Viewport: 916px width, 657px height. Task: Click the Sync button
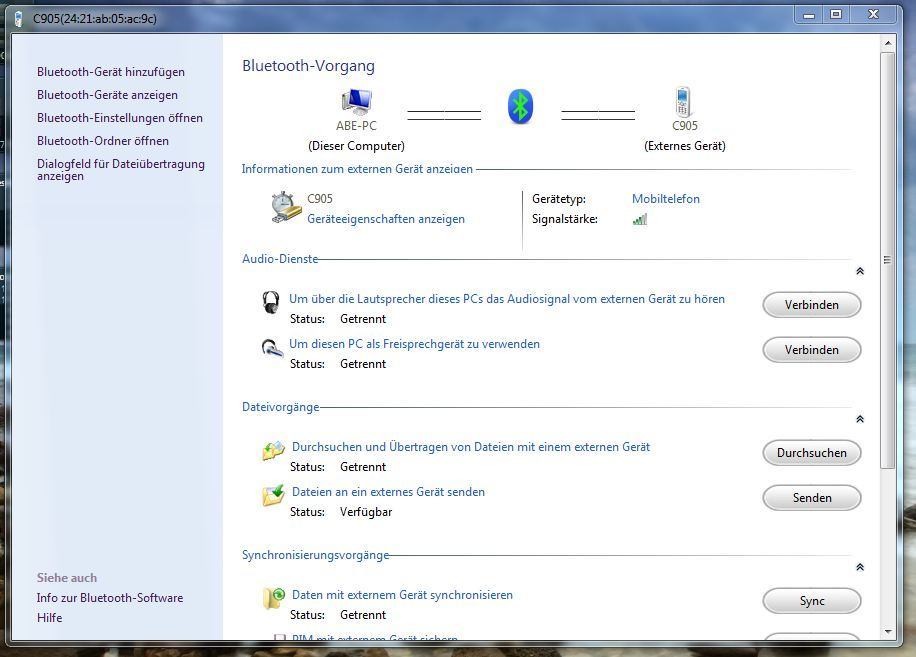coord(811,601)
